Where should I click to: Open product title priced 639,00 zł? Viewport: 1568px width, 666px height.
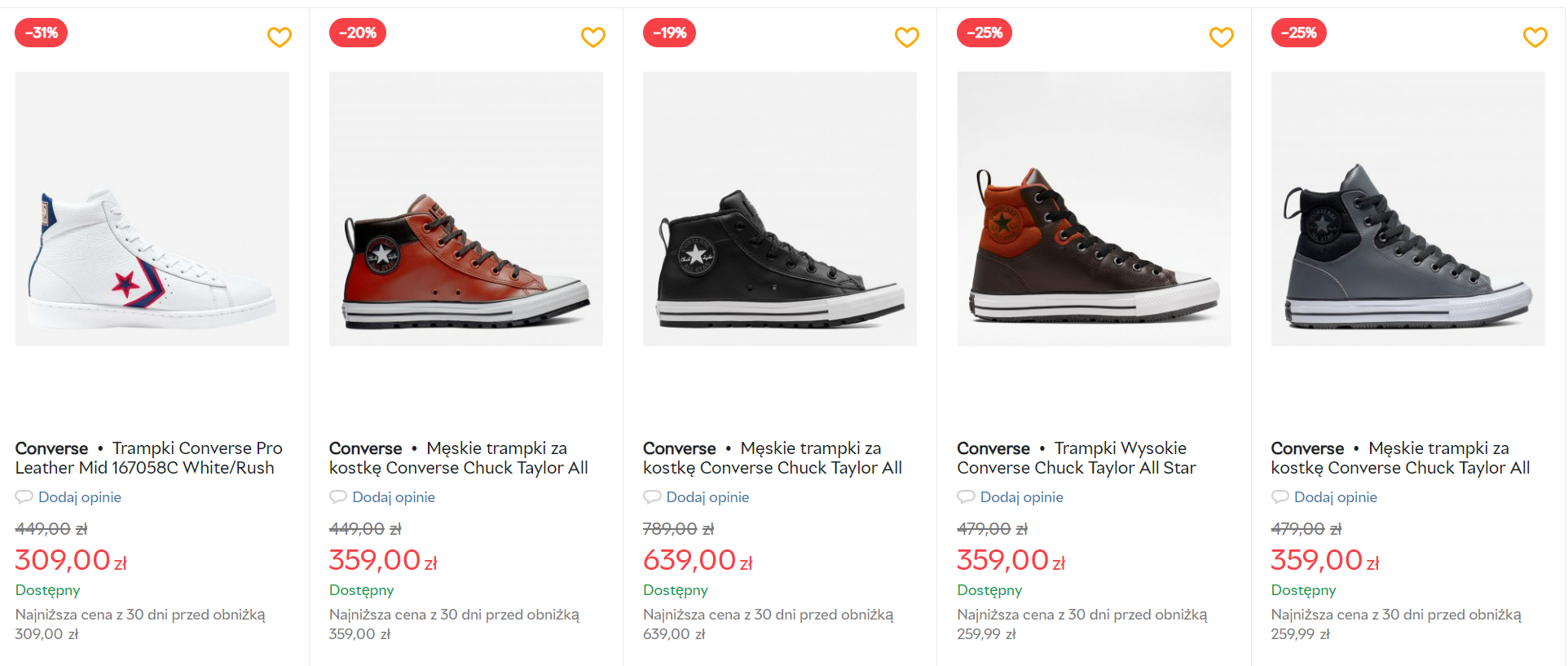[x=772, y=458]
